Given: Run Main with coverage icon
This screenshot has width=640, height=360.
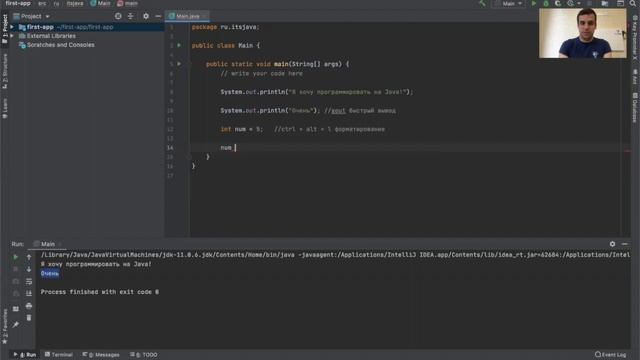Looking at the screenshot, I should pyautogui.click(x=558, y=4).
